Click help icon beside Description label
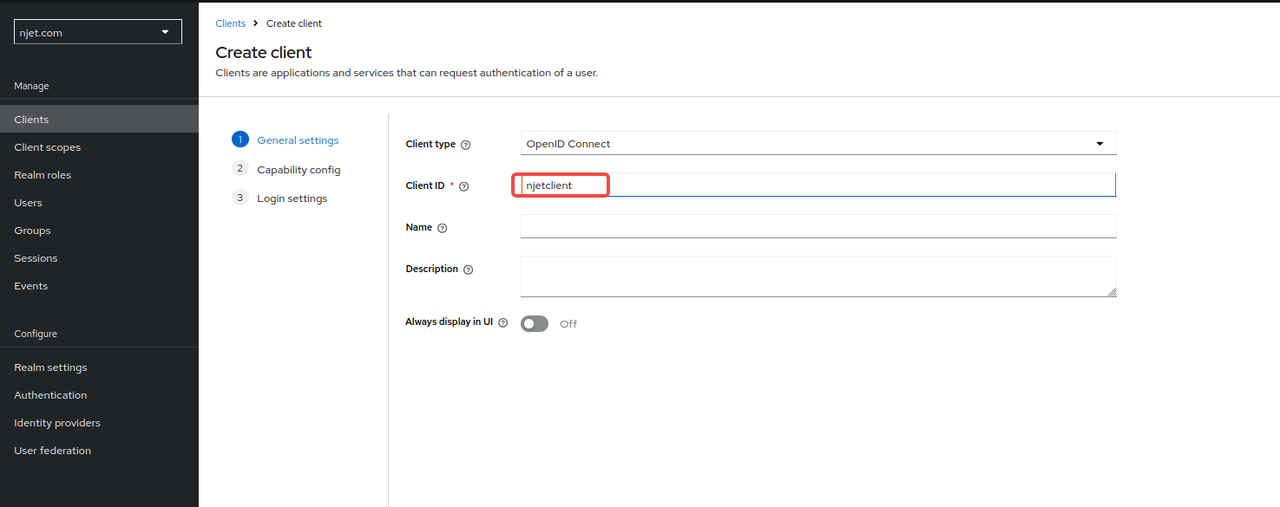Image resolution: width=1280 pixels, height=507 pixels. point(468,270)
